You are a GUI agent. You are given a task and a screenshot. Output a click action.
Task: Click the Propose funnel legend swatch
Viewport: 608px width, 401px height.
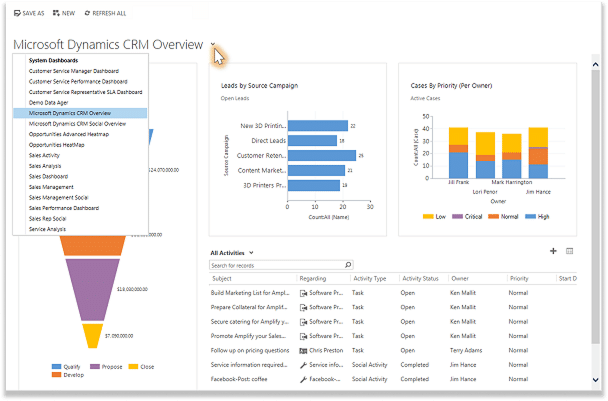tap(95, 366)
